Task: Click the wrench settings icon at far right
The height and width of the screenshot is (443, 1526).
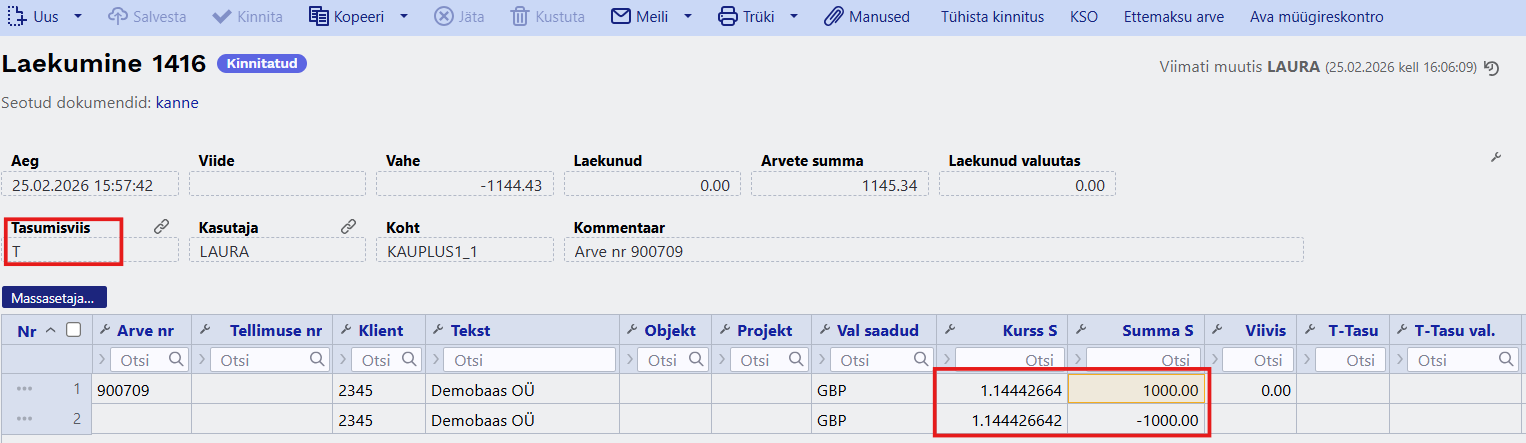Action: tap(1496, 158)
